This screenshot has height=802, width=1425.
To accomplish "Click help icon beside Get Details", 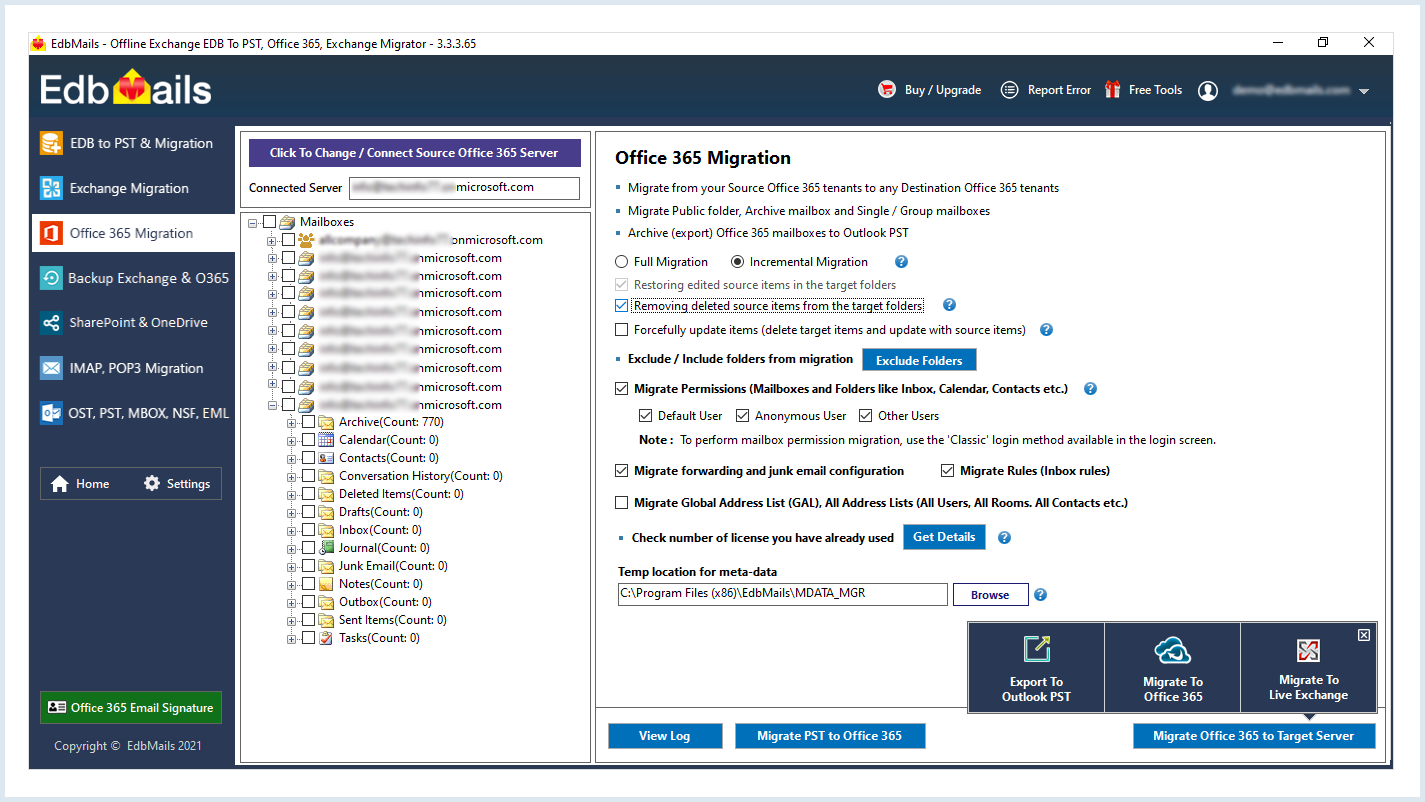I will pyautogui.click(x=1004, y=538).
